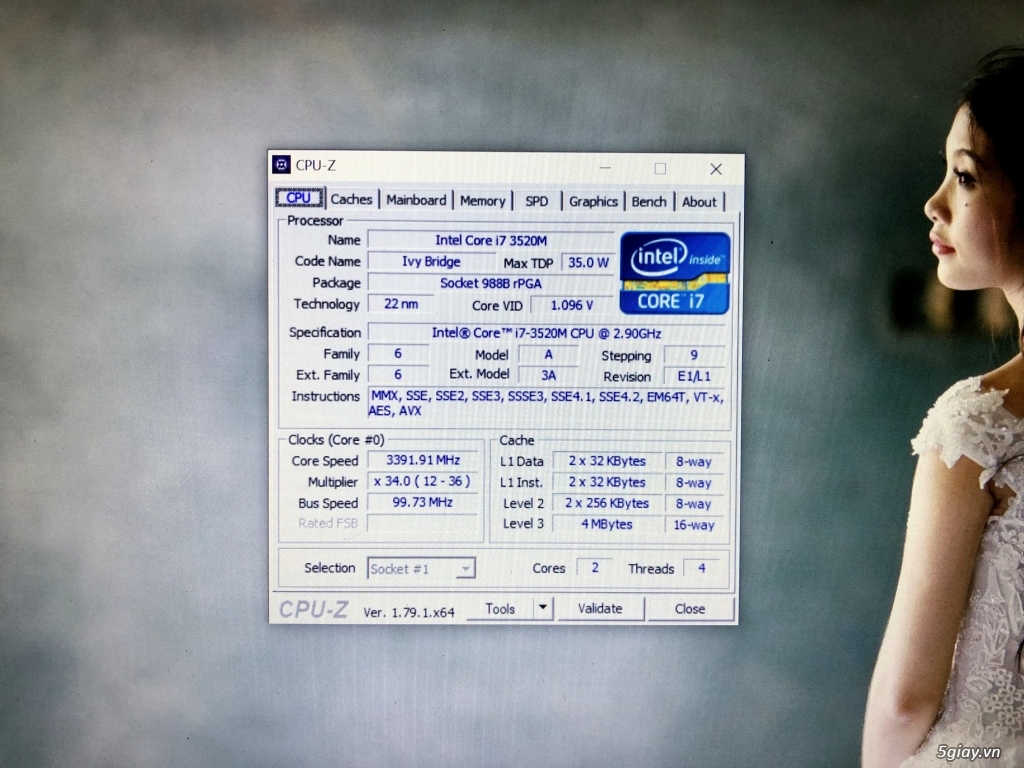Go to the Graphics tab
The width and height of the screenshot is (1024, 768).
pyautogui.click(x=593, y=202)
